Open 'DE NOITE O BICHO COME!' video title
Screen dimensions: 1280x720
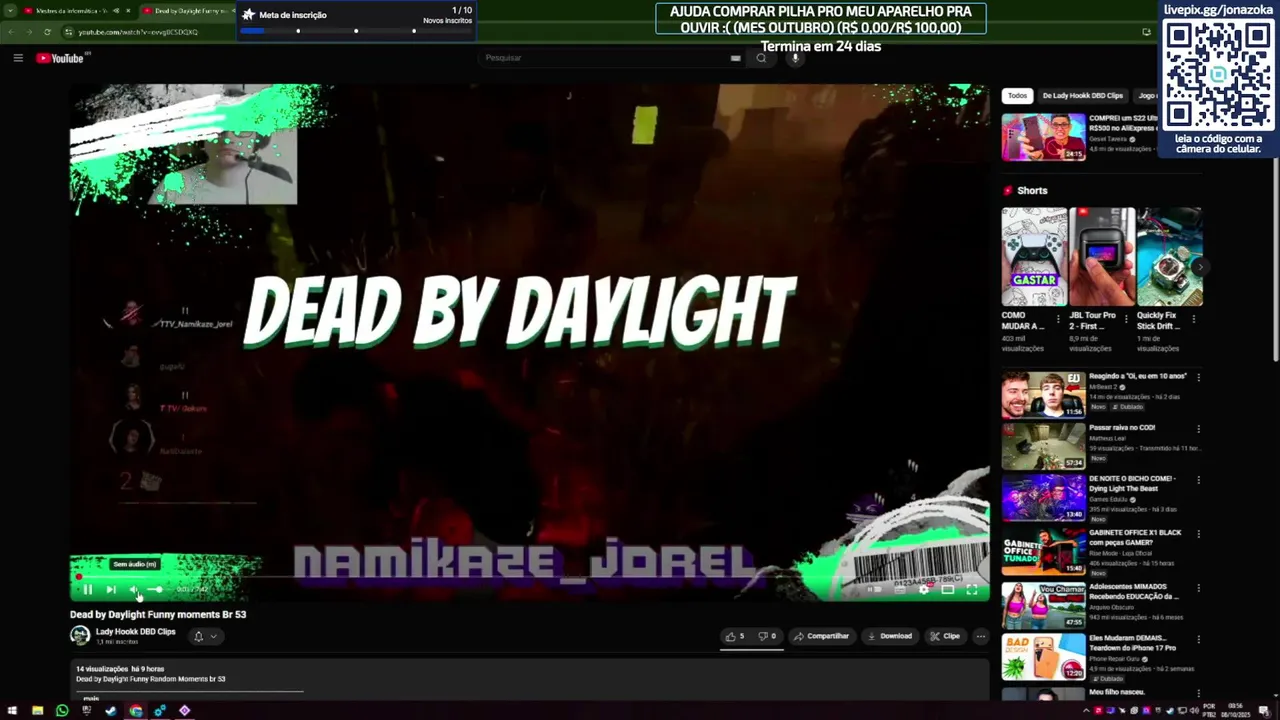click(1132, 483)
